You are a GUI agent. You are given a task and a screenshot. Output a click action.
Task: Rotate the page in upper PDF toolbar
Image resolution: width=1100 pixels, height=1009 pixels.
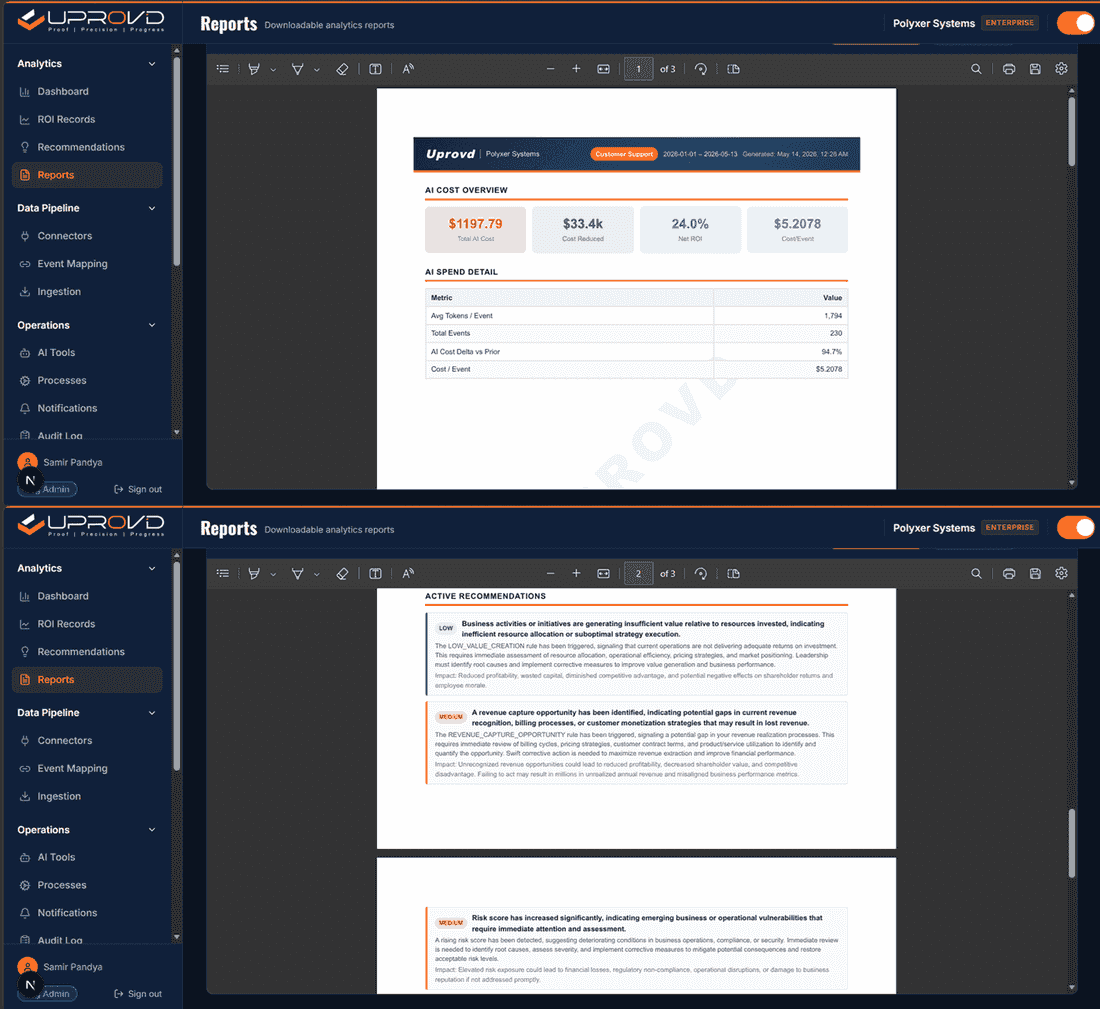pyautogui.click(x=700, y=69)
